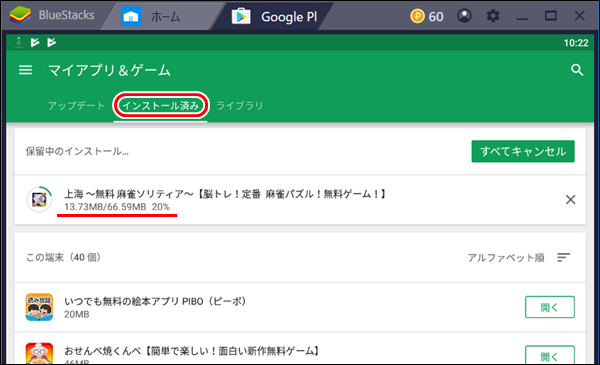Screen dimensions: 600x365
Task: Click the search magnifier icon
Action: pos(577,70)
